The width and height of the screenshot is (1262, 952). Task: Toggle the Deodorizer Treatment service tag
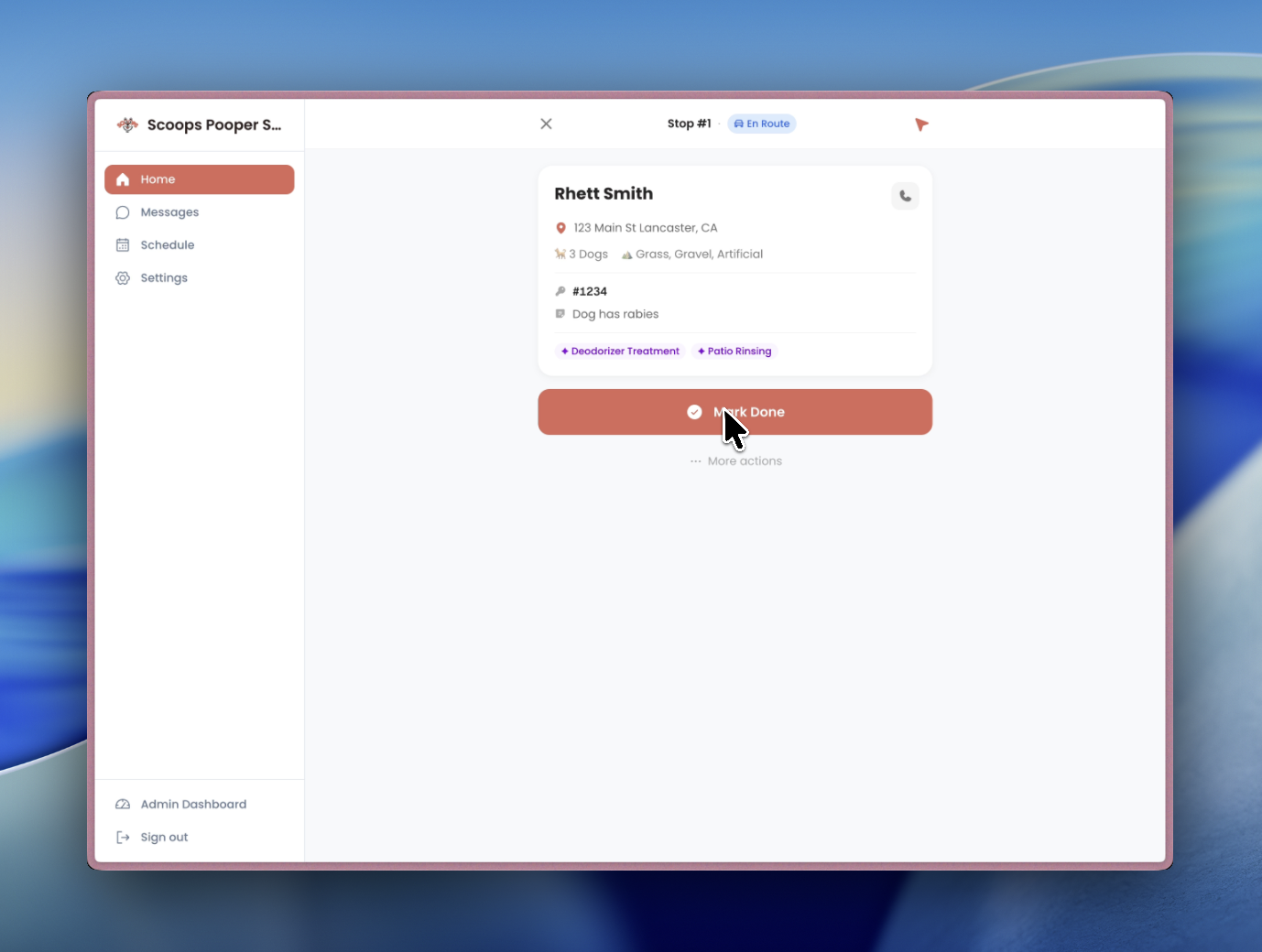(619, 351)
